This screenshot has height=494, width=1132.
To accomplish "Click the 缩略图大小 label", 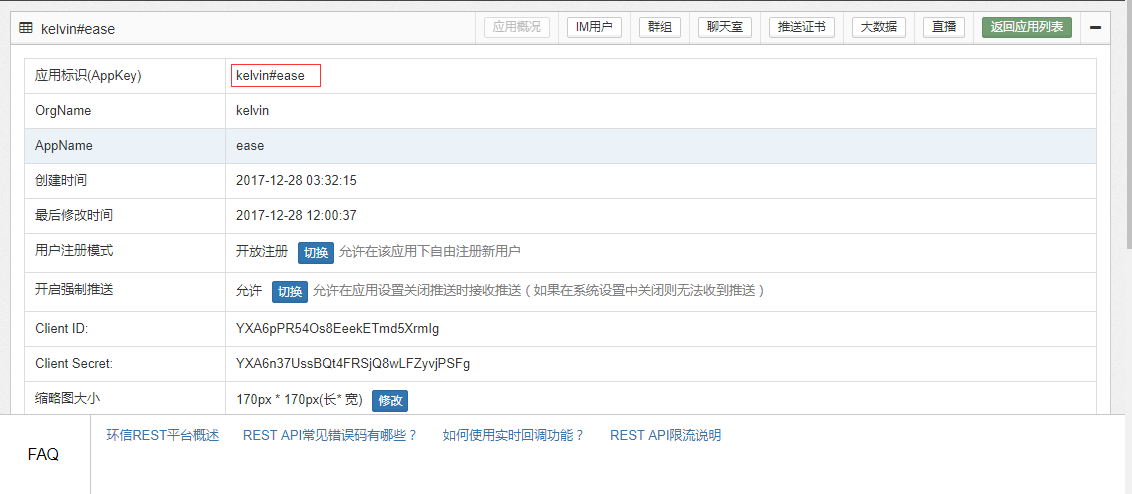I will [x=67, y=397].
